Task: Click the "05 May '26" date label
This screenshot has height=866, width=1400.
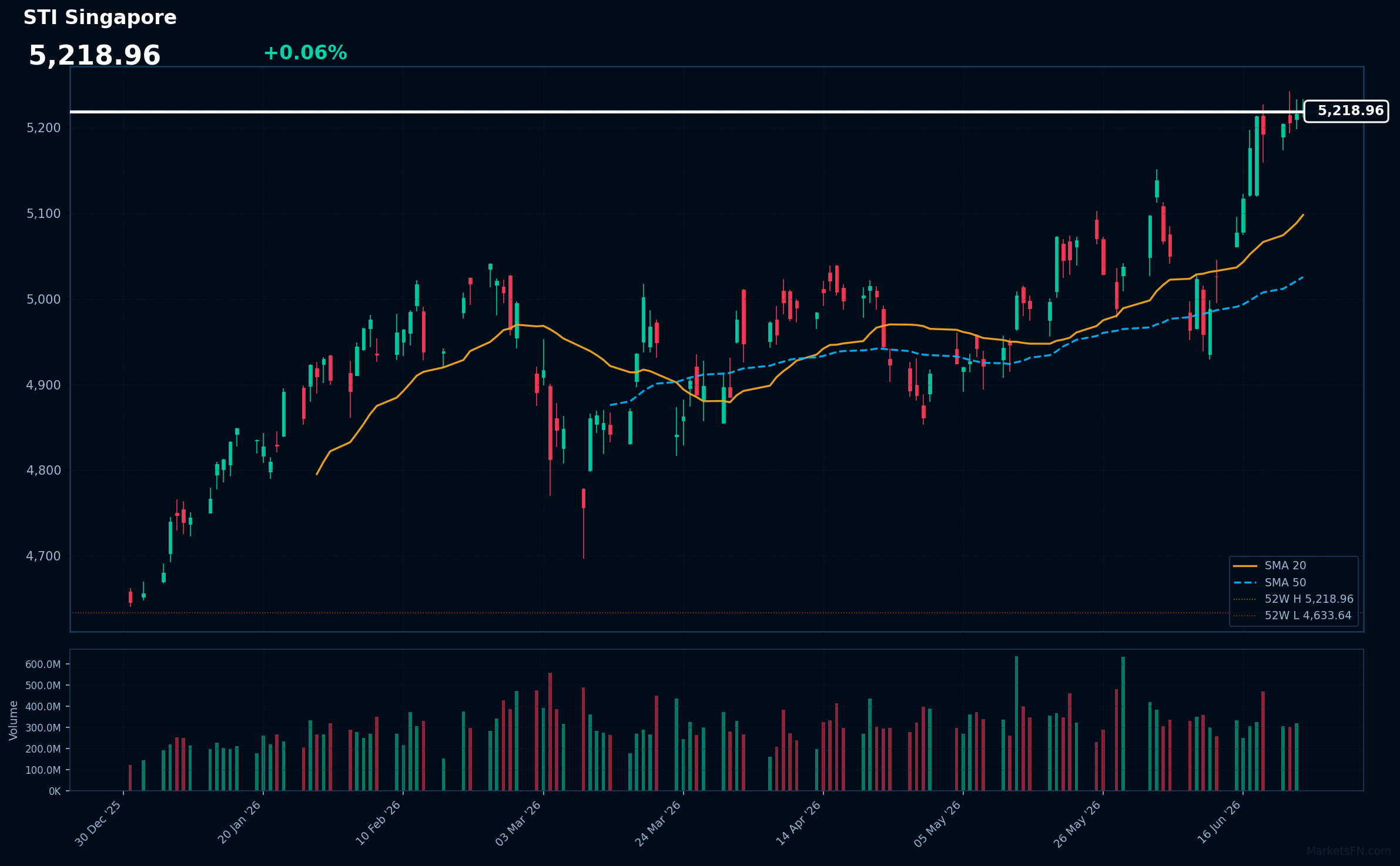Action: (937, 824)
